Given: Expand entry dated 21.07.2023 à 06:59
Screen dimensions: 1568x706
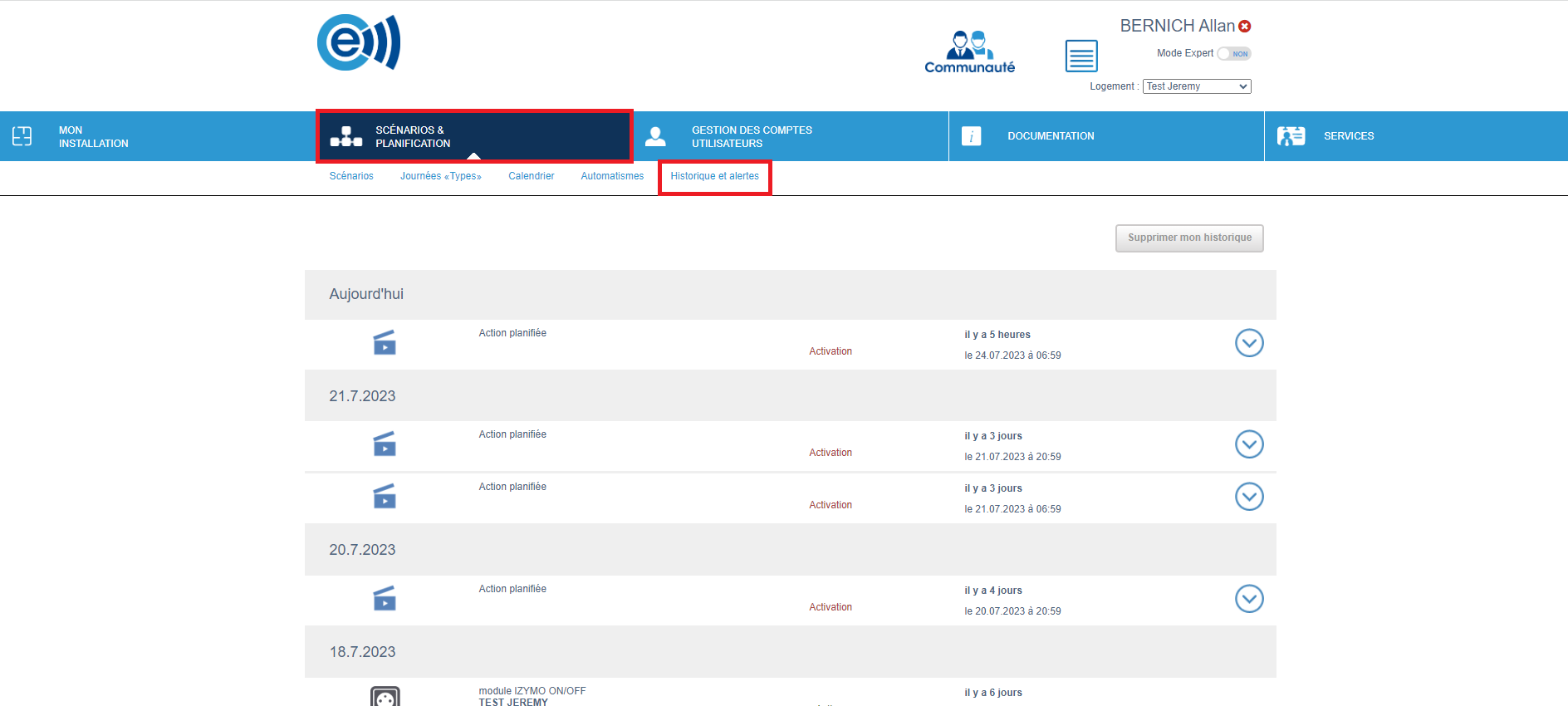Looking at the screenshot, I should (1249, 497).
